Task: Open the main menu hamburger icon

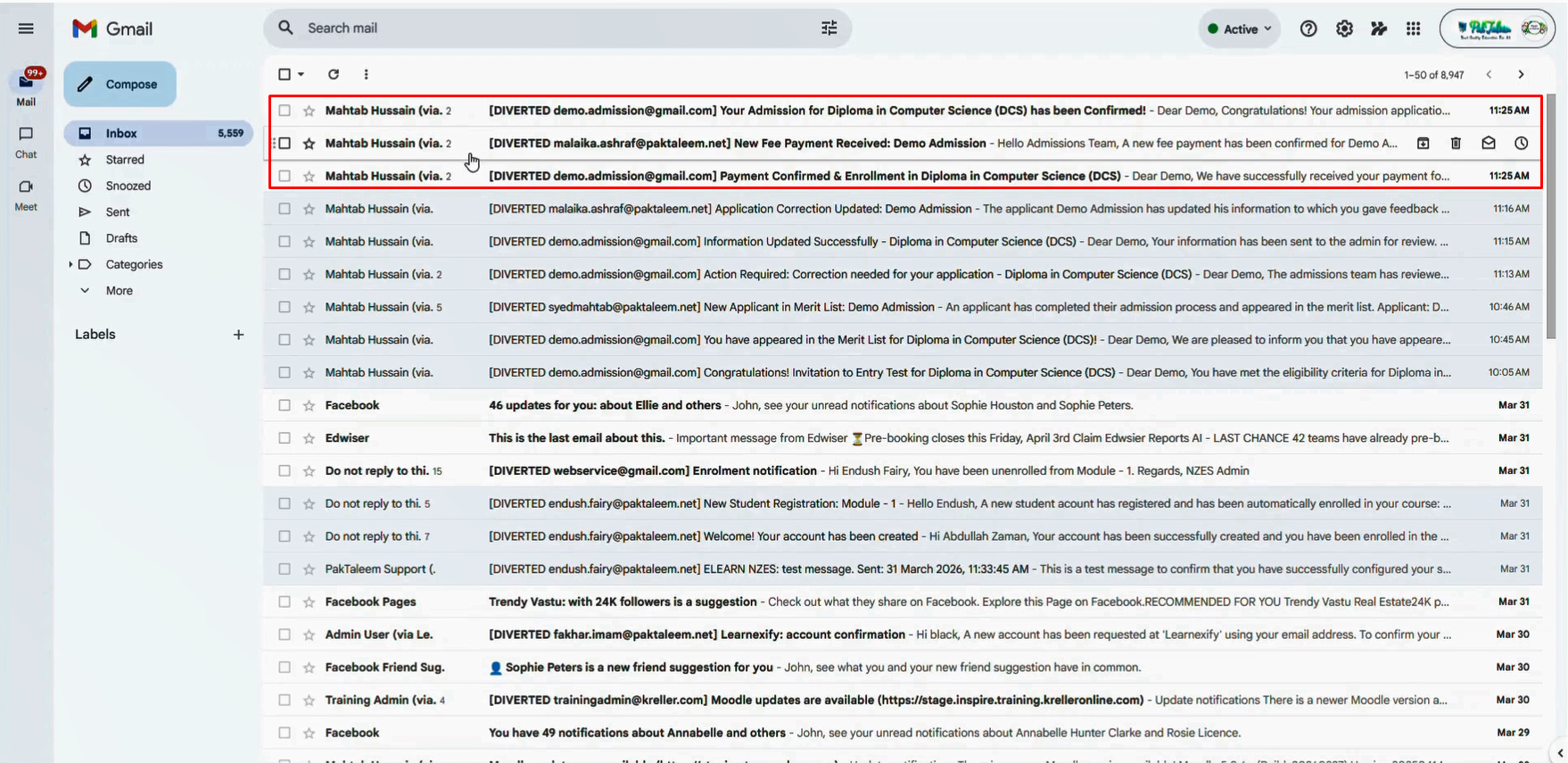Action: (x=26, y=29)
